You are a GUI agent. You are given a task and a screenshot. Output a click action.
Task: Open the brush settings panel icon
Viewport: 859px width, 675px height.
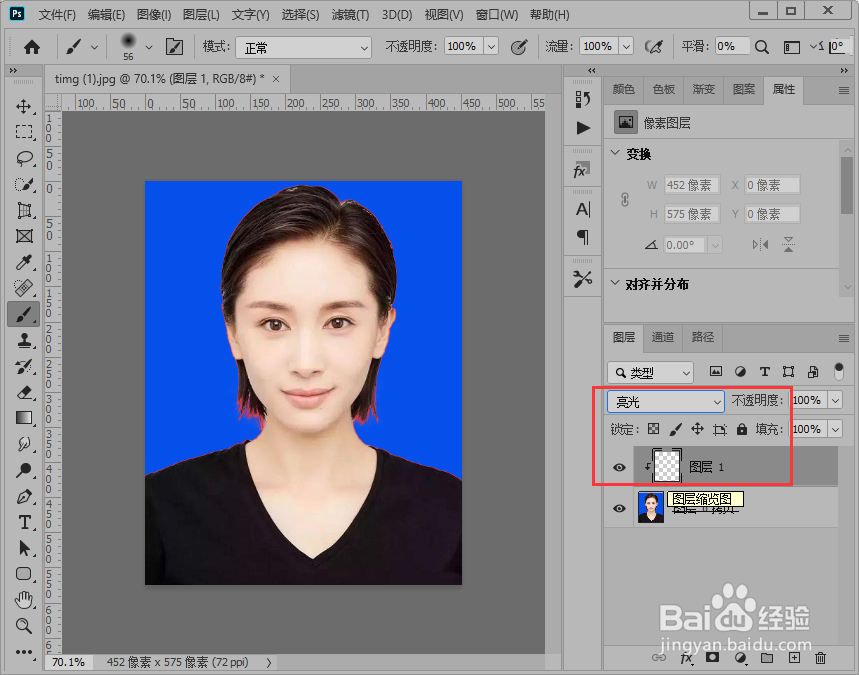coord(174,47)
